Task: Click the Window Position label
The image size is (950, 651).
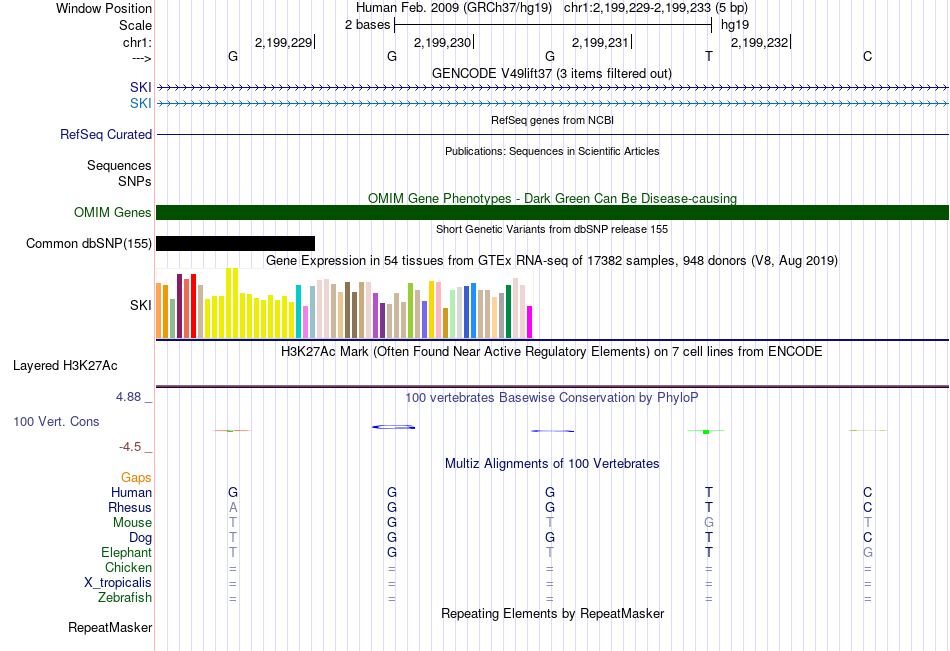Action: point(104,8)
